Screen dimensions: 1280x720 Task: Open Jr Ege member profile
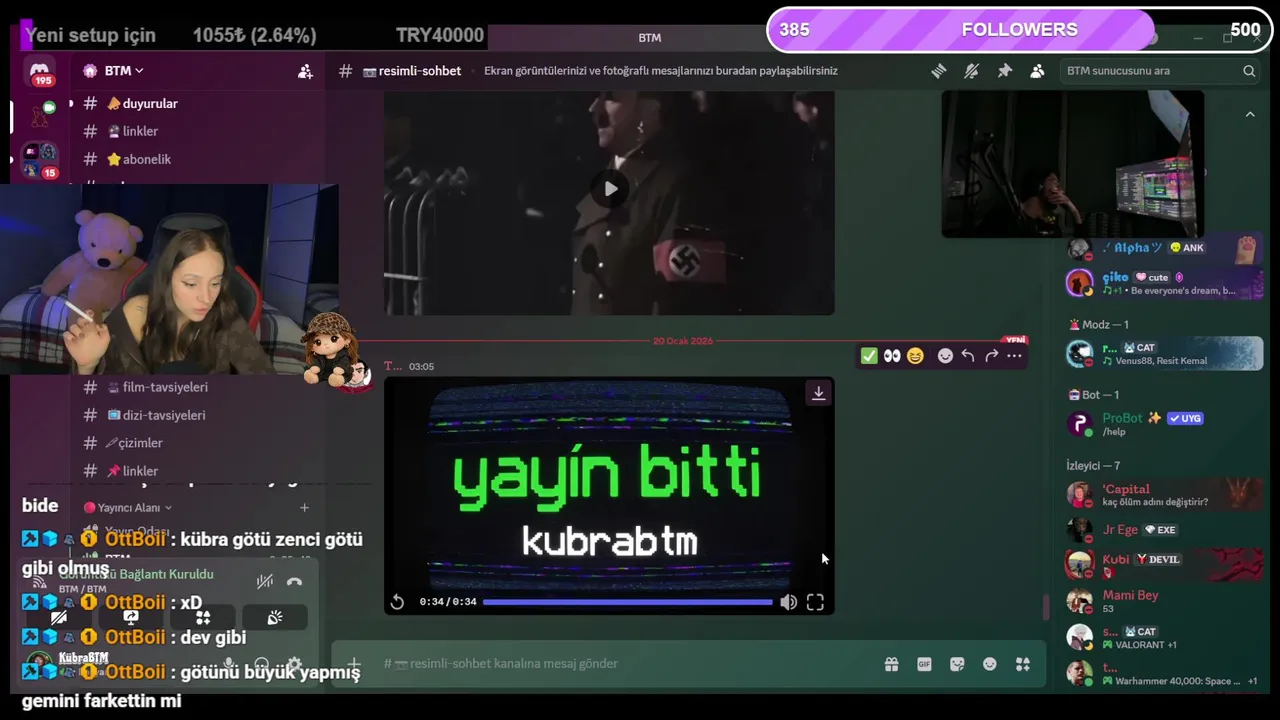coord(1164,530)
